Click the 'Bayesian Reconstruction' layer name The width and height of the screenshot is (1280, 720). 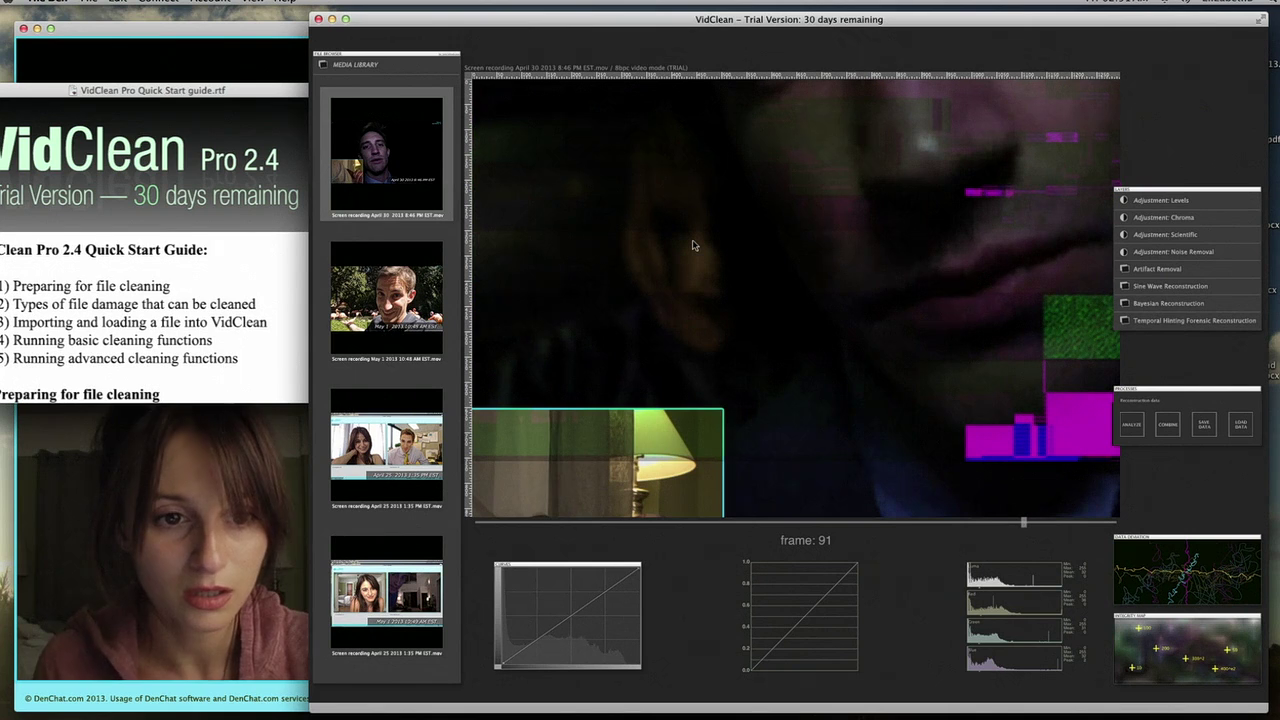click(x=1168, y=303)
